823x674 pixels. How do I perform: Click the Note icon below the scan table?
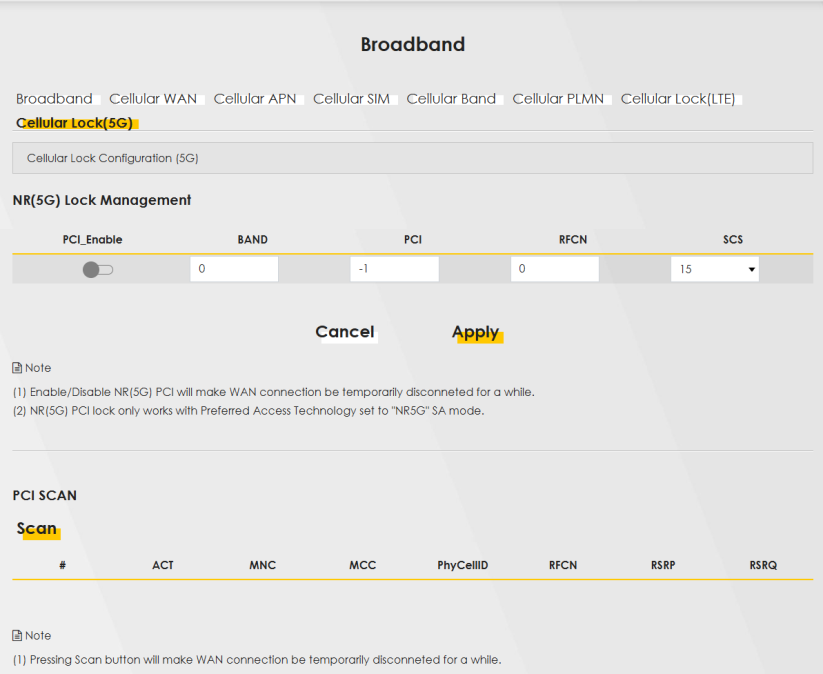17,636
